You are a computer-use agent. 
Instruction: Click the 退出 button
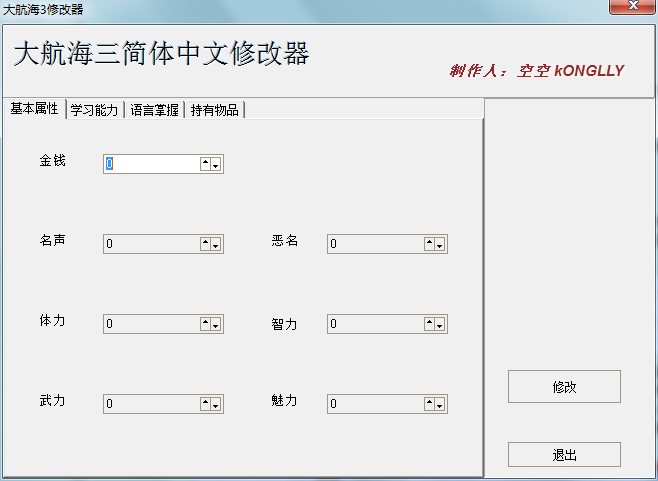click(564, 455)
